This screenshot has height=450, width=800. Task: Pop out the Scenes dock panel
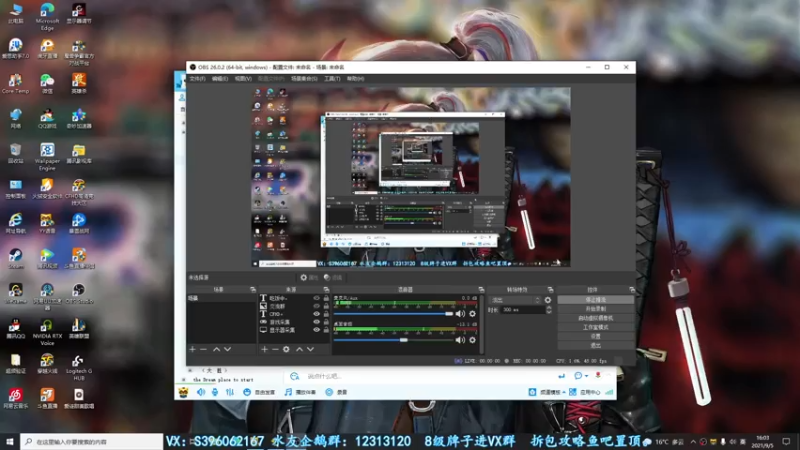[253, 289]
